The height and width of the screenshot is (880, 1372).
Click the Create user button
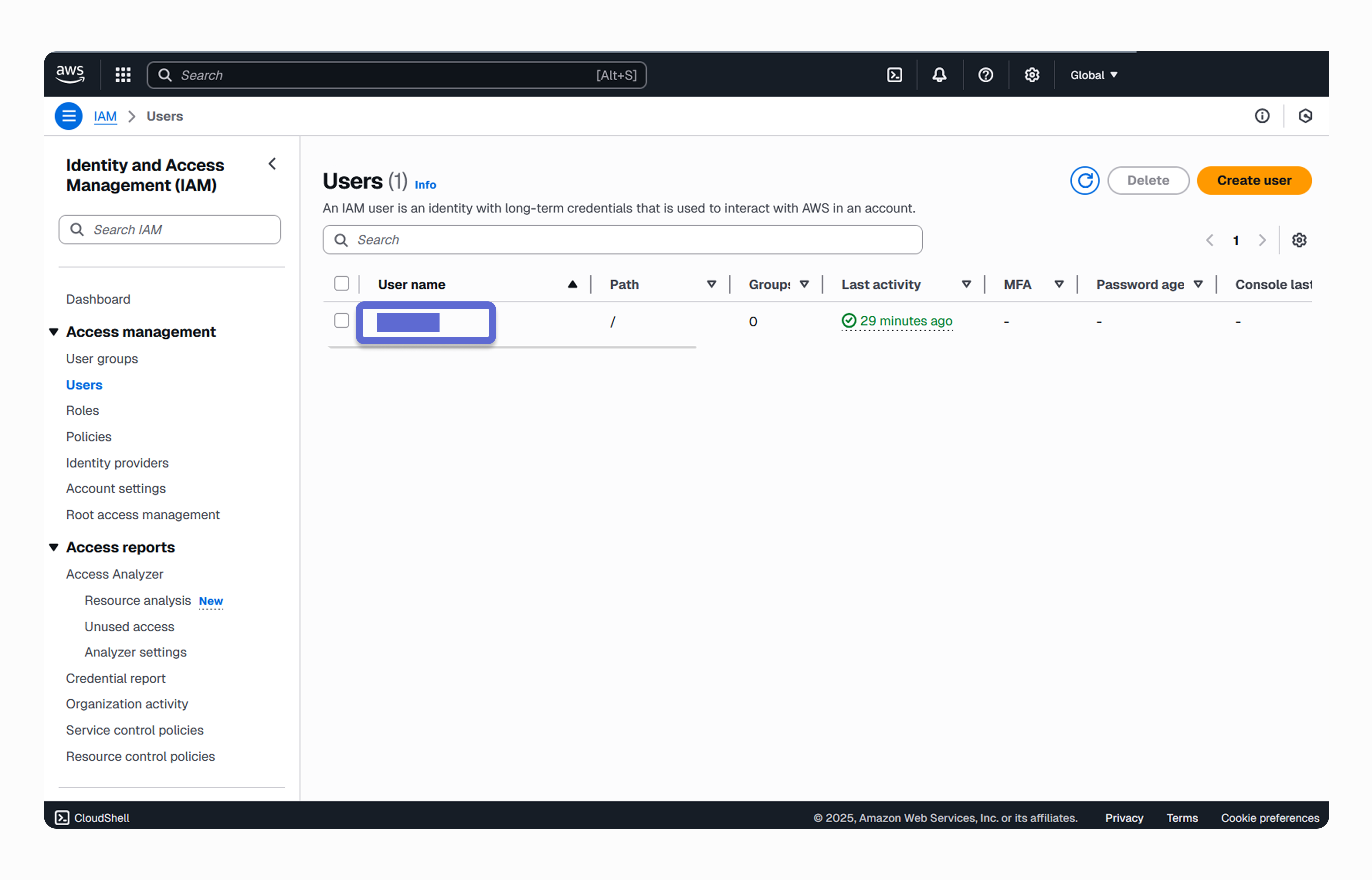point(1254,181)
